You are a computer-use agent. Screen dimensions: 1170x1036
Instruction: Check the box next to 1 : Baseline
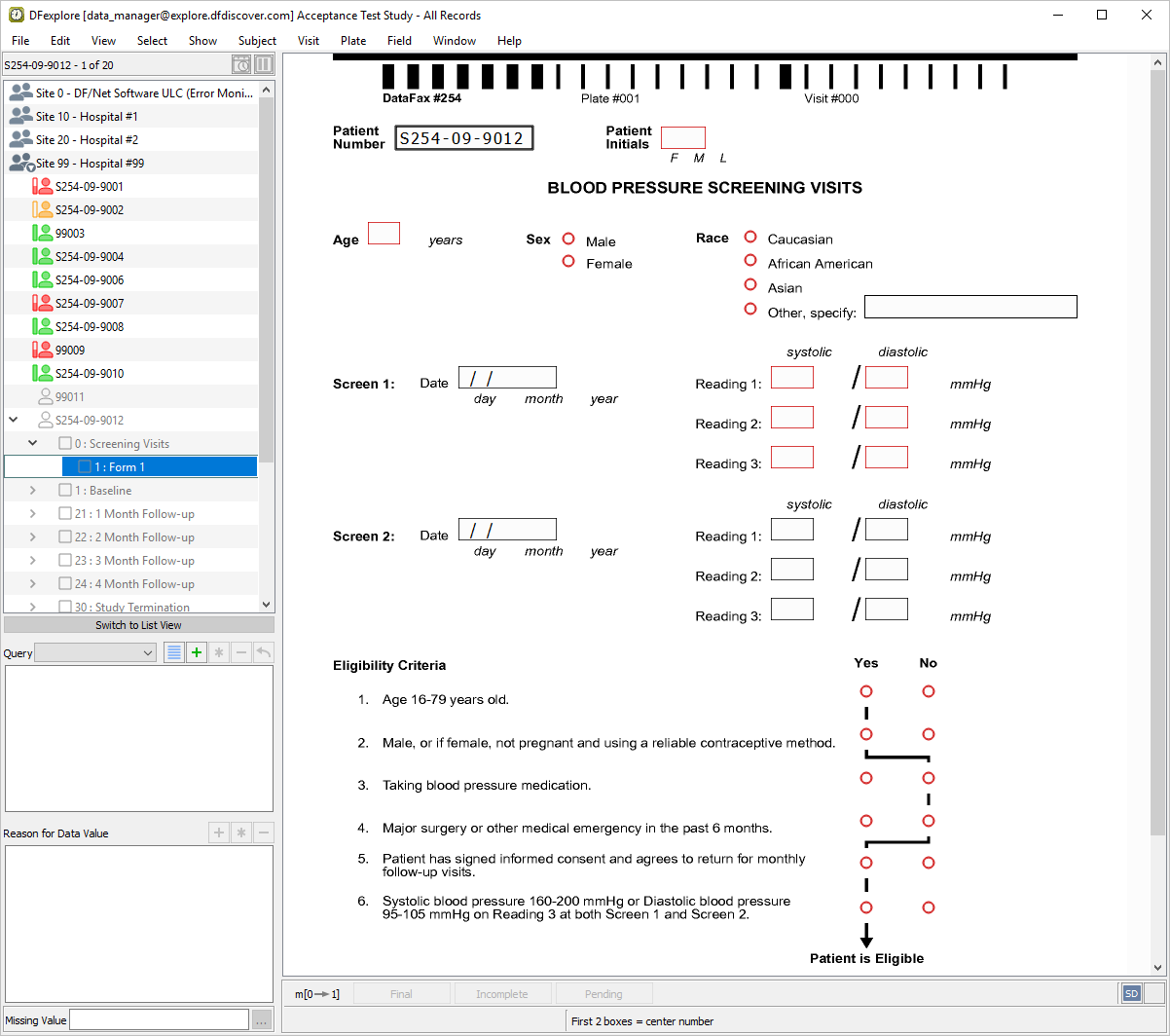(x=65, y=491)
